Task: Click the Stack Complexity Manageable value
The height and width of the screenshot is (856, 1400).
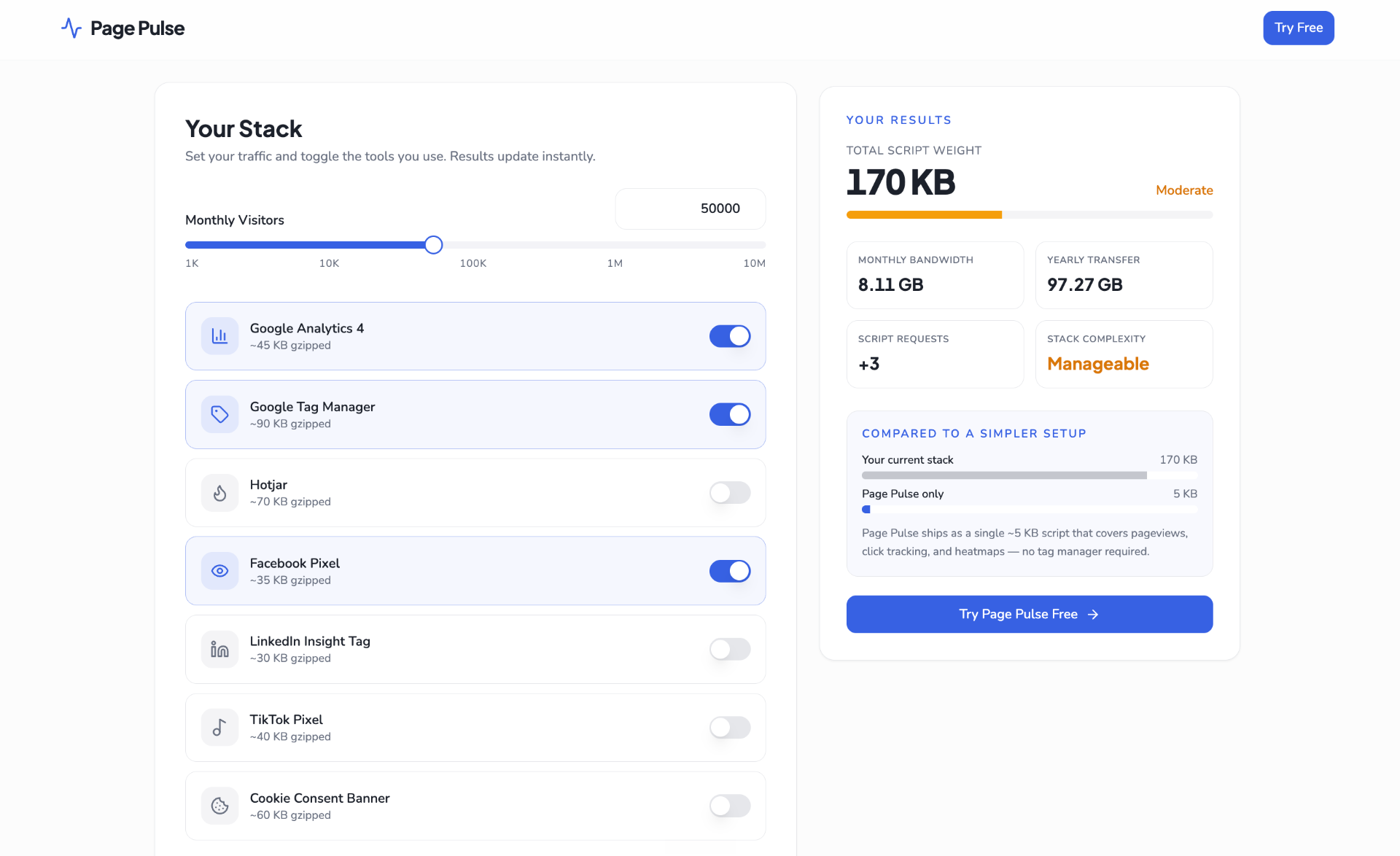Action: 1098,364
